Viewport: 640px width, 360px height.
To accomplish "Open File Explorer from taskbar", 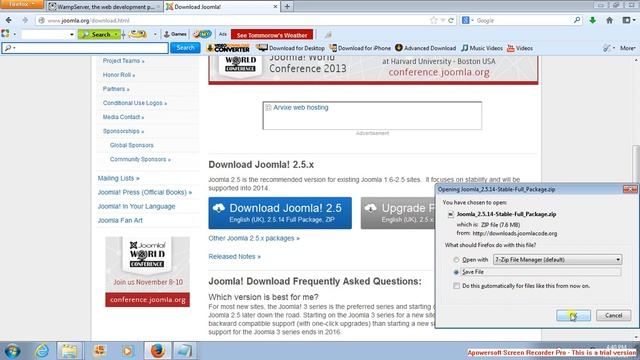I will click(x=69, y=351).
